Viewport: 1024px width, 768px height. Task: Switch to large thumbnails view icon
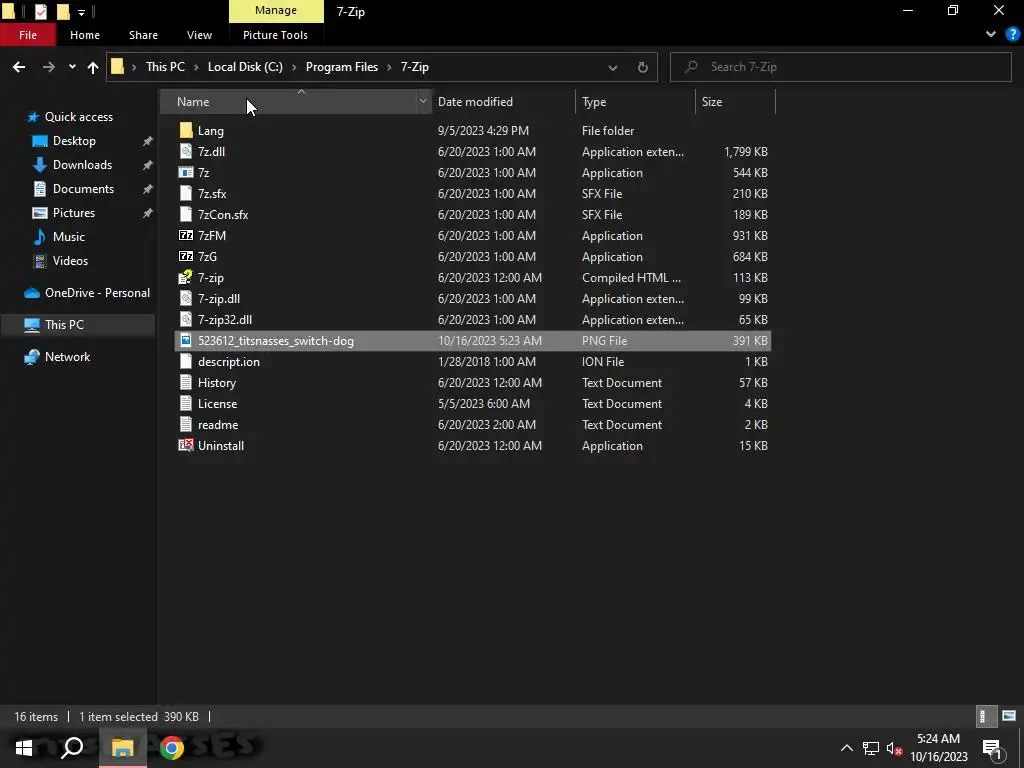point(1009,716)
